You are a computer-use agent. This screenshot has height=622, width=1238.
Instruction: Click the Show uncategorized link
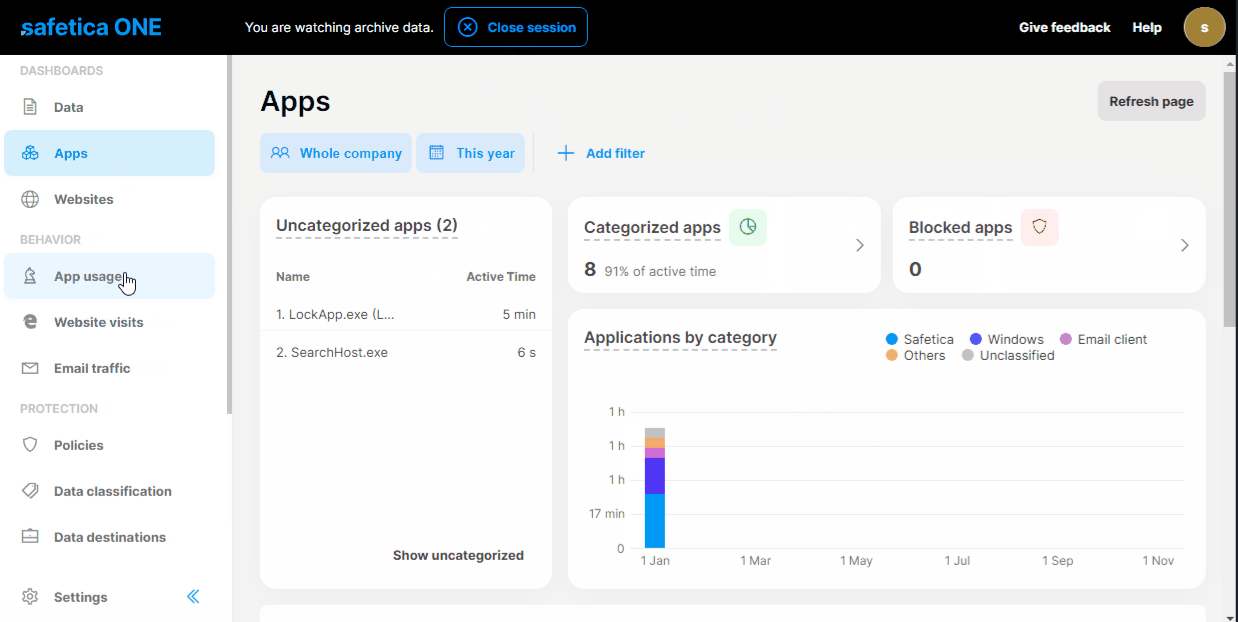458,555
